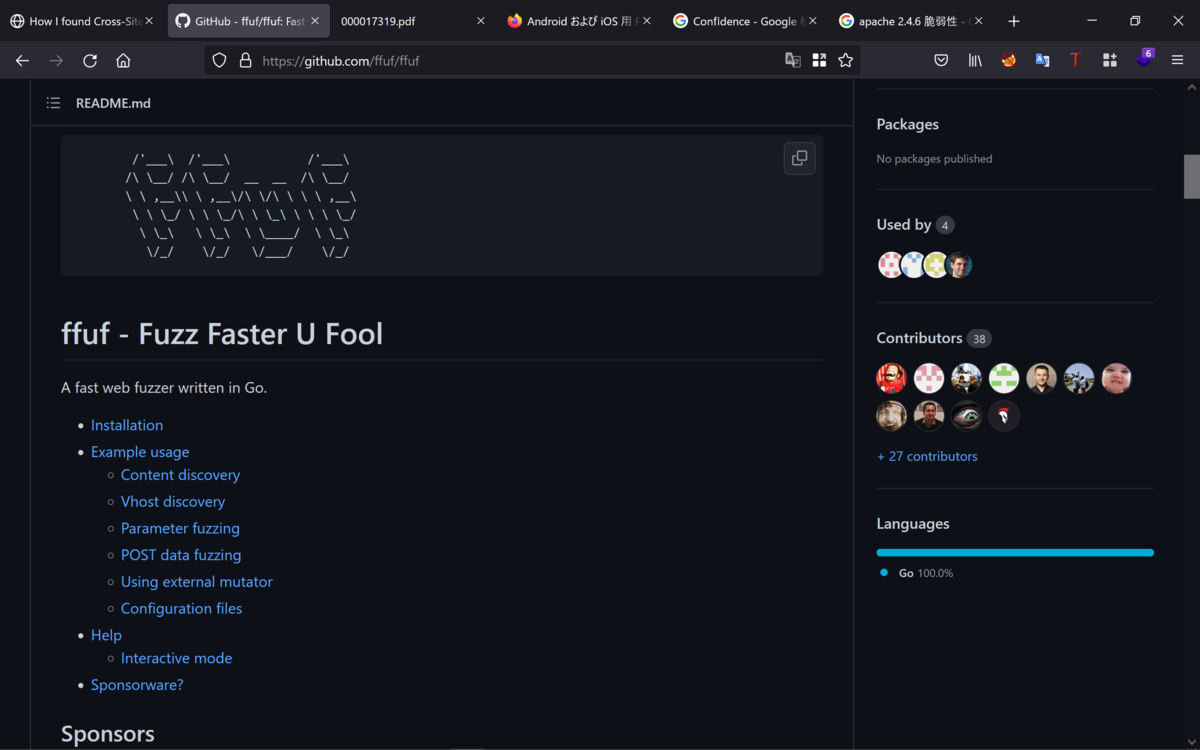Open the POST data fuzzing link
The height and width of the screenshot is (750, 1200).
[181, 555]
